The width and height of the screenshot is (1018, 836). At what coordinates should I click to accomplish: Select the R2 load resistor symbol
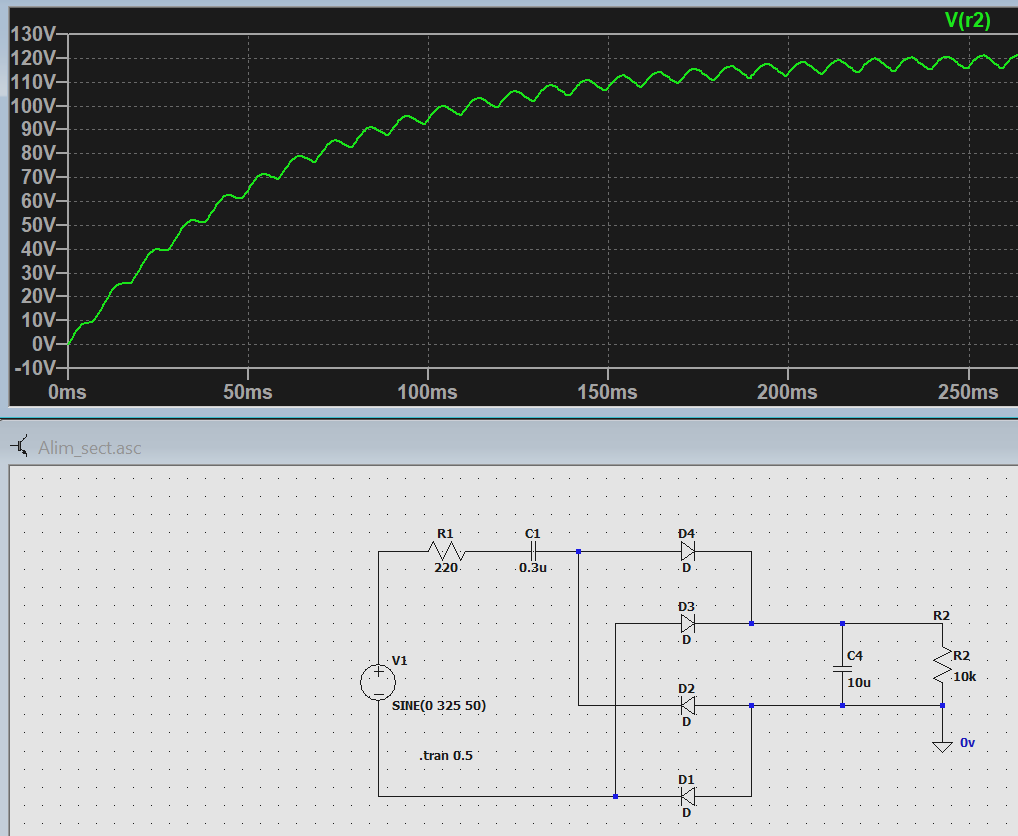[x=943, y=665]
